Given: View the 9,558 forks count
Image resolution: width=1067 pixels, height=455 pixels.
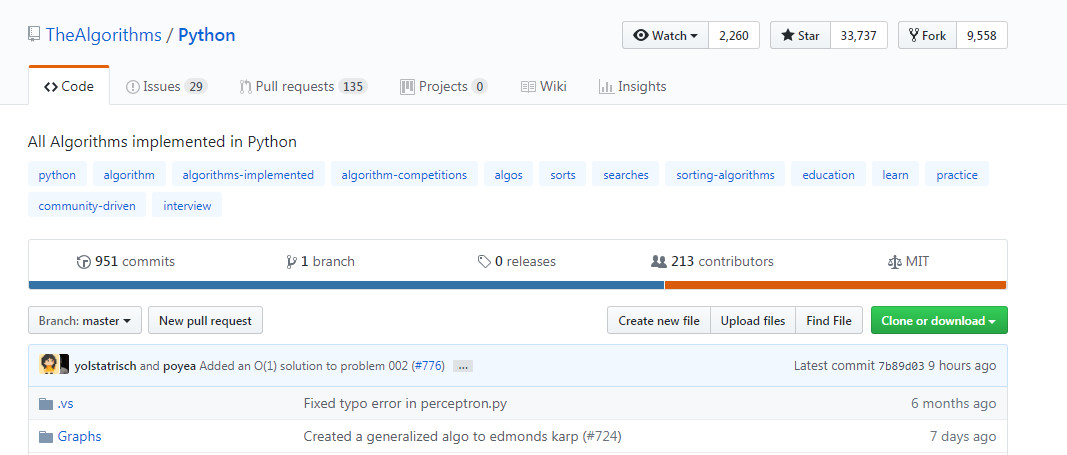Looking at the screenshot, I should coord(981,35).
